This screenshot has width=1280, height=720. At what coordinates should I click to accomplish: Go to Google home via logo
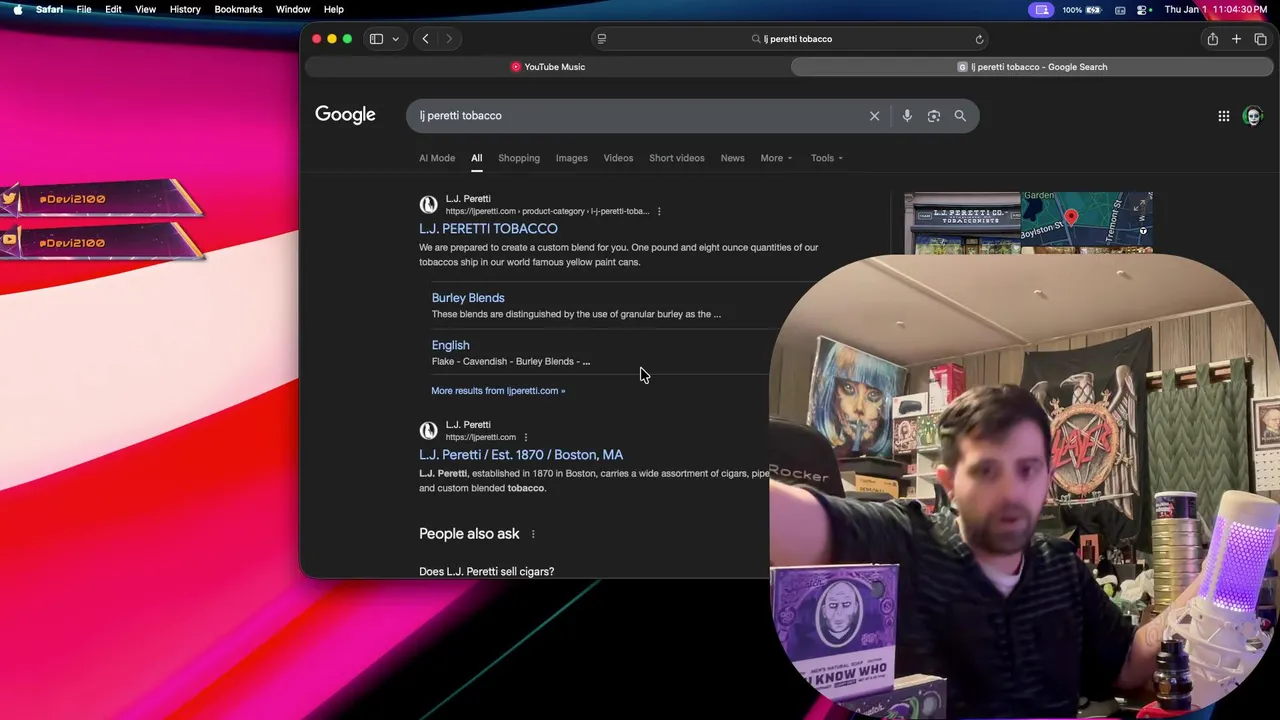pos(345,115)
